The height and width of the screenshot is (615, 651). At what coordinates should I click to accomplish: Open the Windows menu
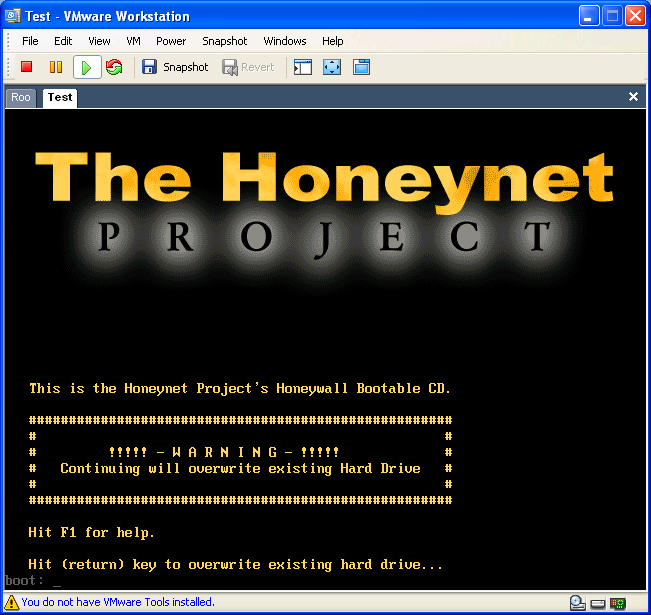[x=285, y=41]
